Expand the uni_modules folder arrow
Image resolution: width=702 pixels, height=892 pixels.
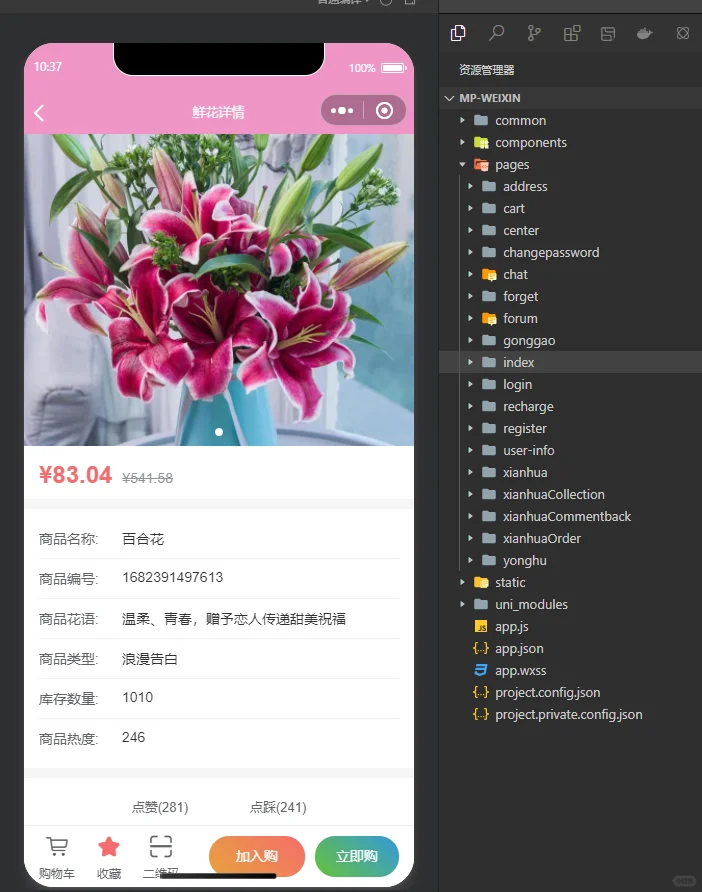[x=463, y=604]
